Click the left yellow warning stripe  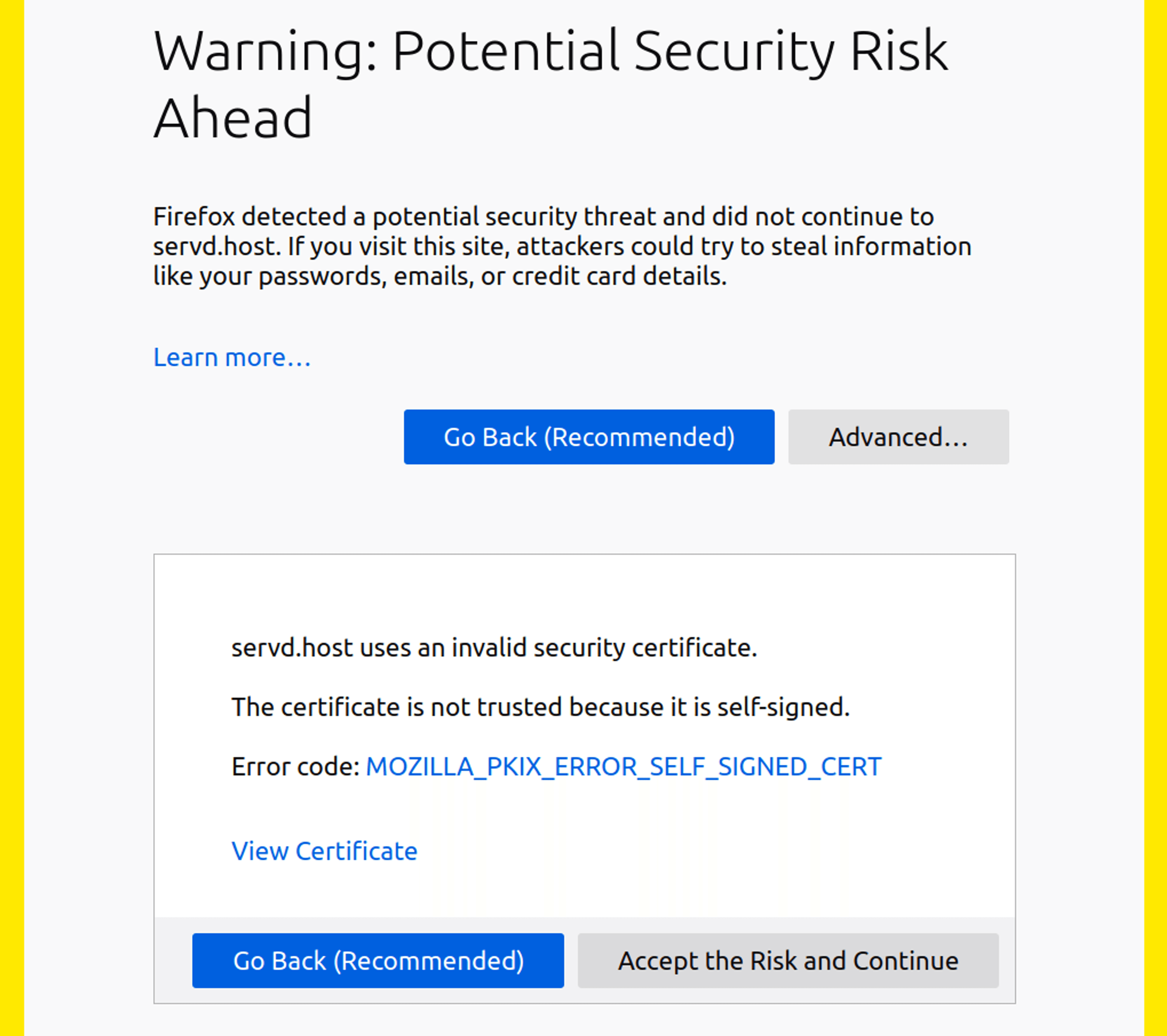pyautogui.click(x=11, y=514)
